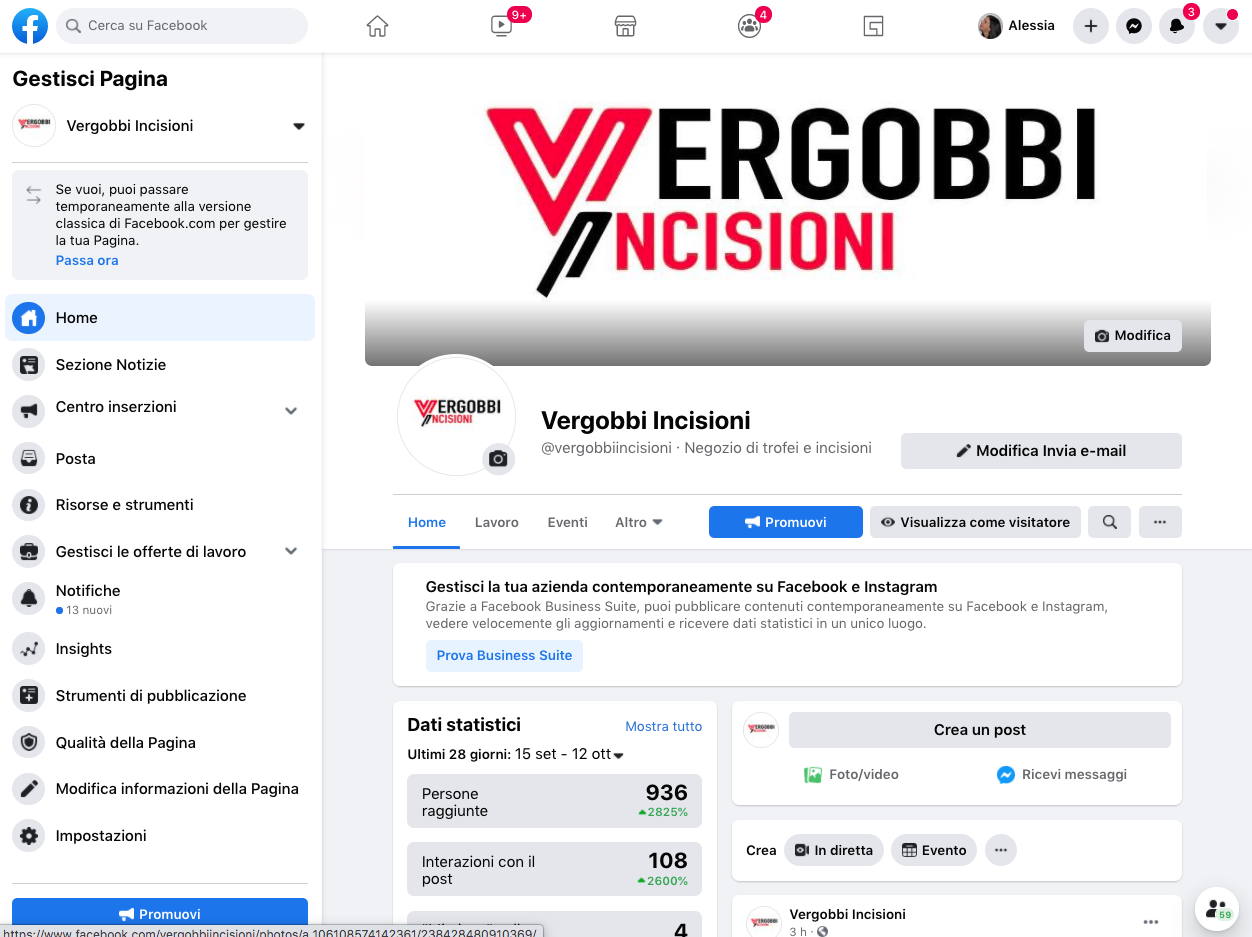
Task: Open the Marketplace icon in top bar
Action: (625, 26)
